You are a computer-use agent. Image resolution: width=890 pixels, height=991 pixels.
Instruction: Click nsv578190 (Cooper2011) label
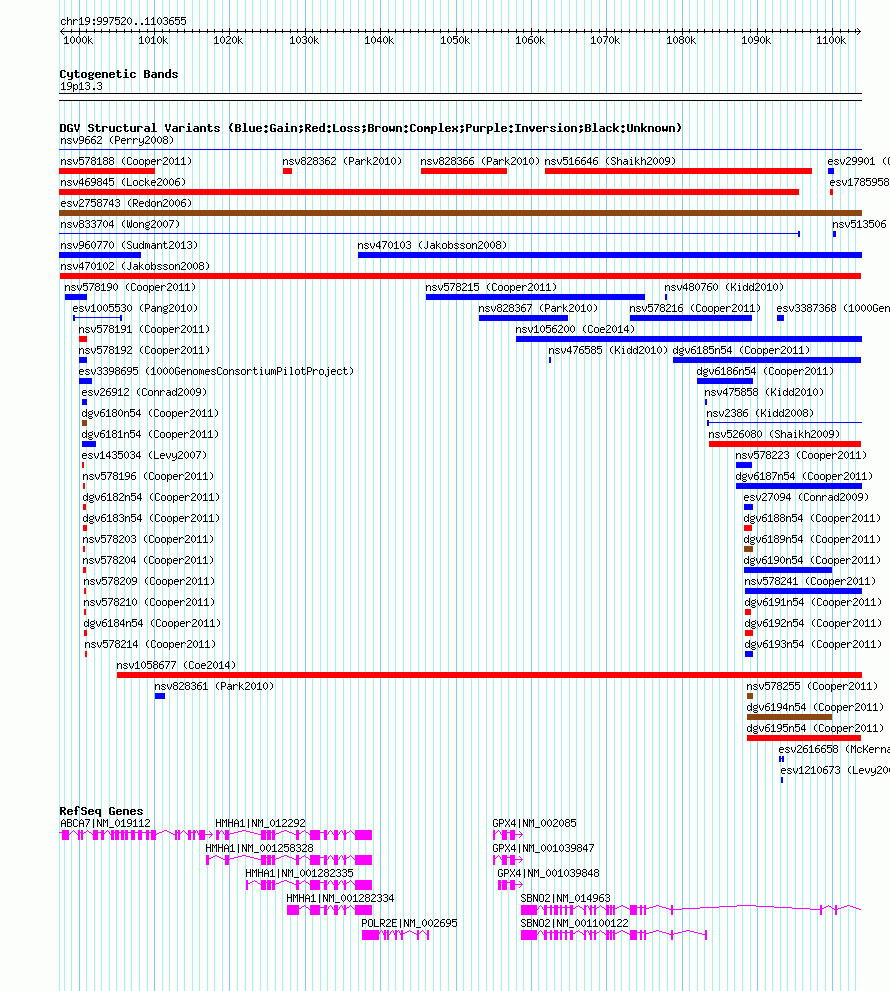pos(130,287)
